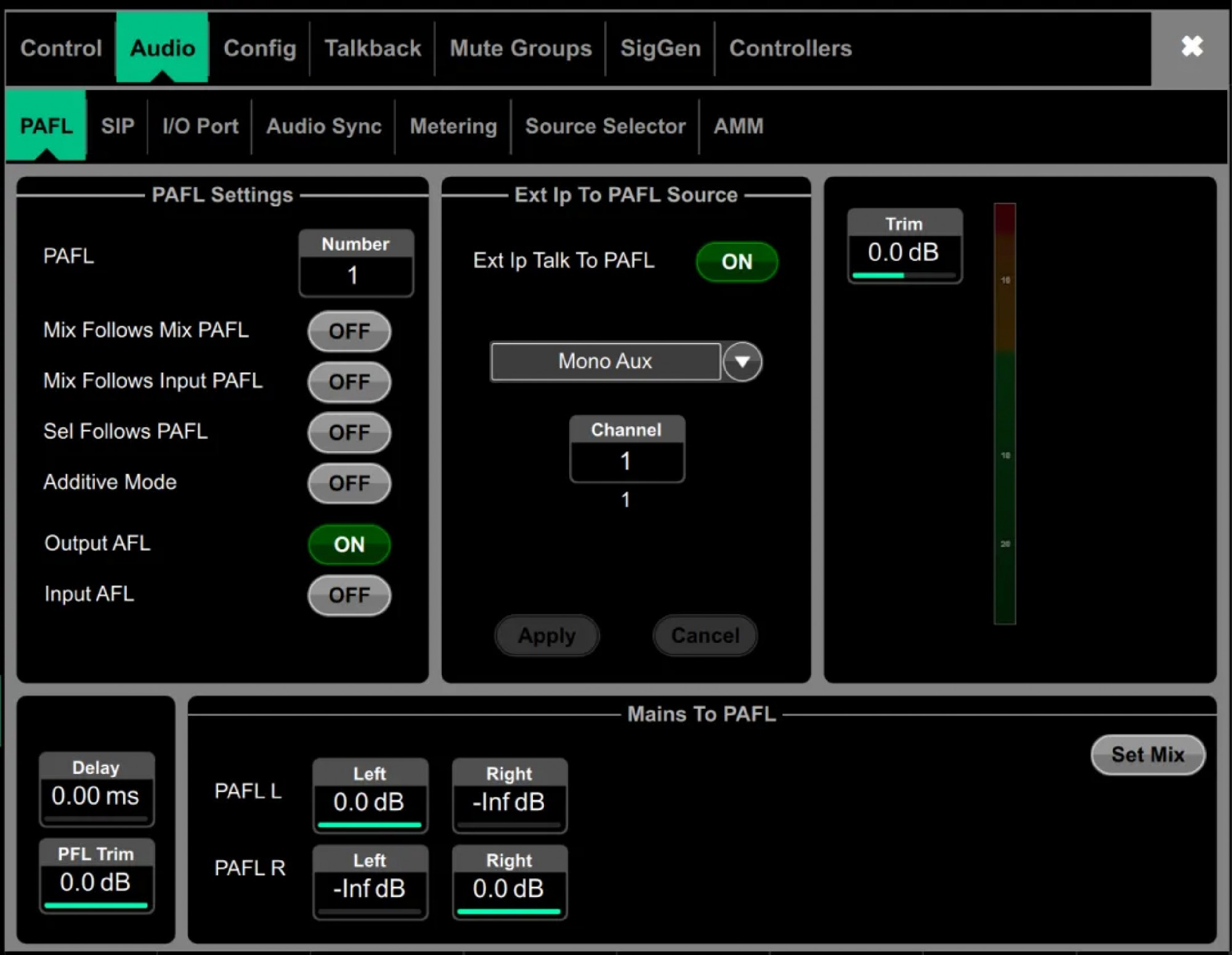
Task: Go to Source Selector tab
Action: [x=604, y=126]
